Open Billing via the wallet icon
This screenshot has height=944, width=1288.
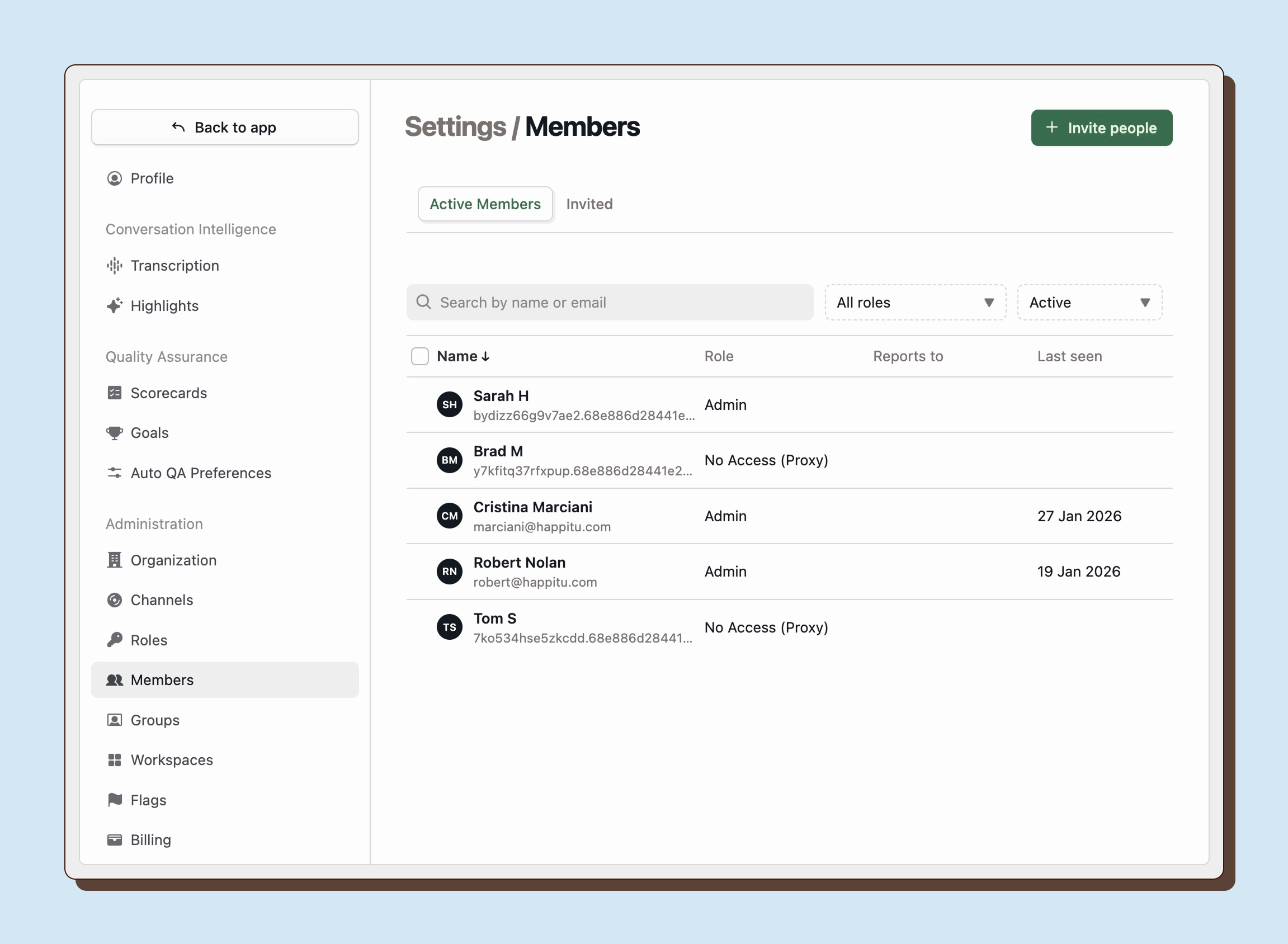click(114, 839)
